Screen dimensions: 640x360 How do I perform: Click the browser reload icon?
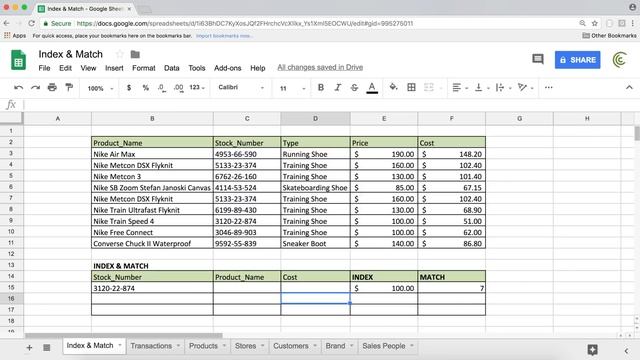click(31, 23)
